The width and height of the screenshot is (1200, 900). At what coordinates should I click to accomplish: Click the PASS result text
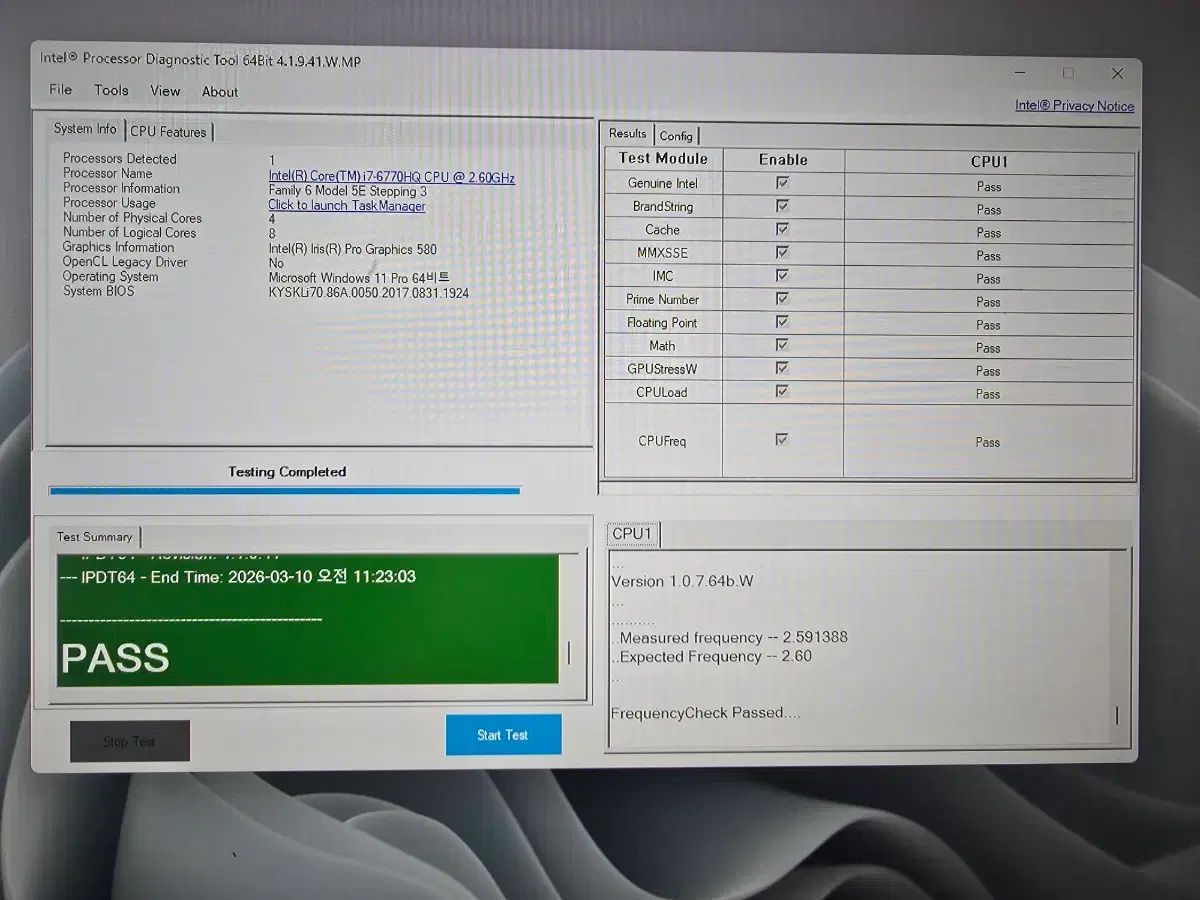pos(115,658)
